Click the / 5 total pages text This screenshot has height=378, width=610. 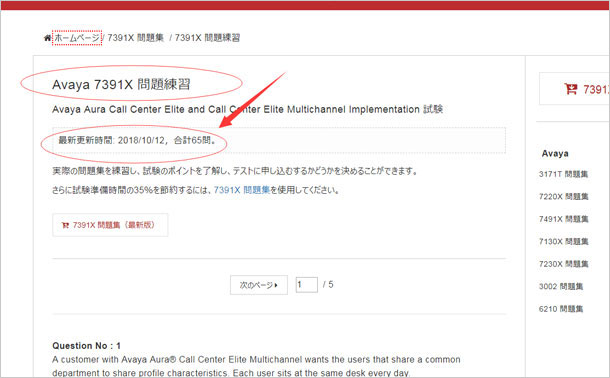tap(328, 285)
